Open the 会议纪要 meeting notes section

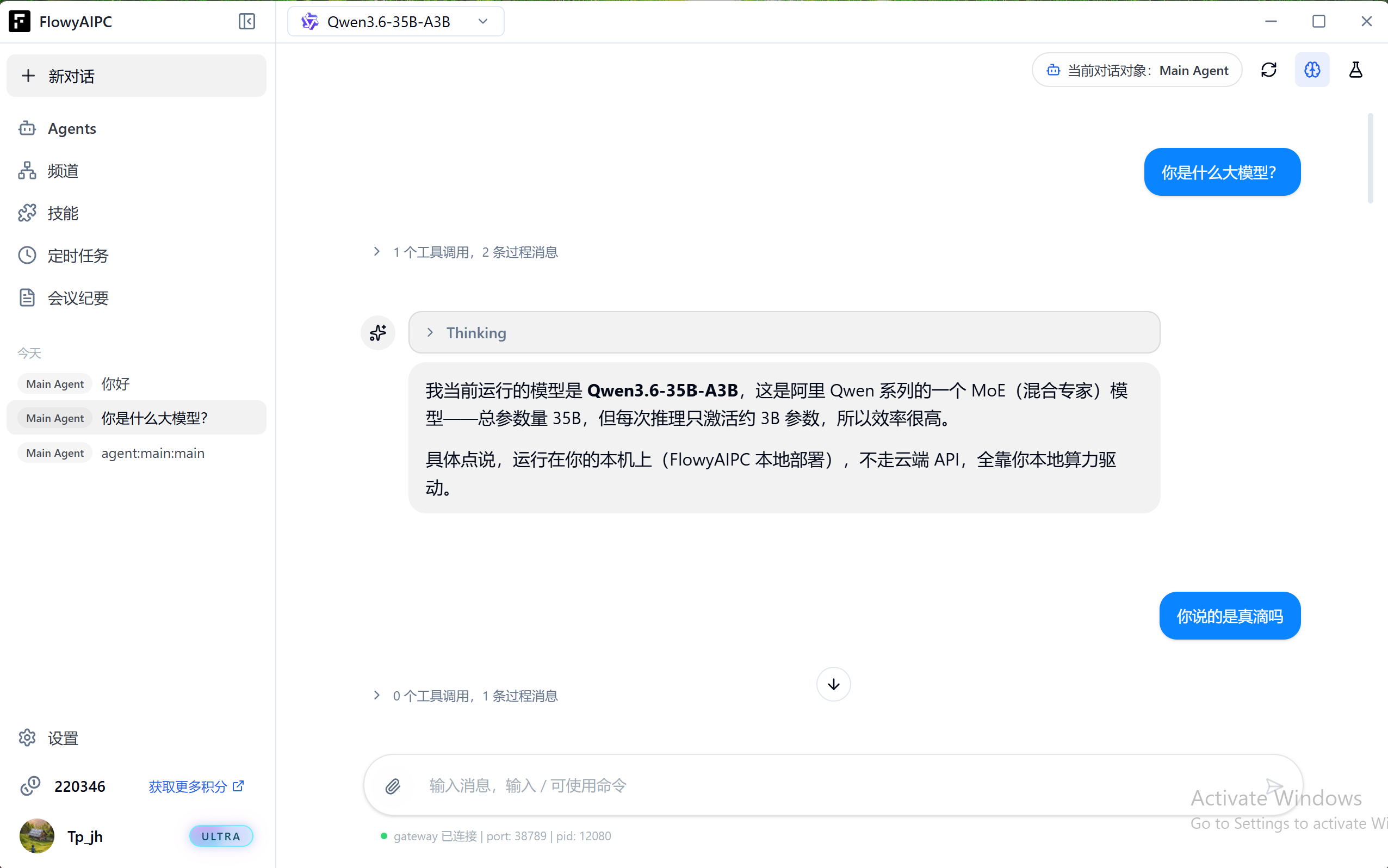[137, 298]
